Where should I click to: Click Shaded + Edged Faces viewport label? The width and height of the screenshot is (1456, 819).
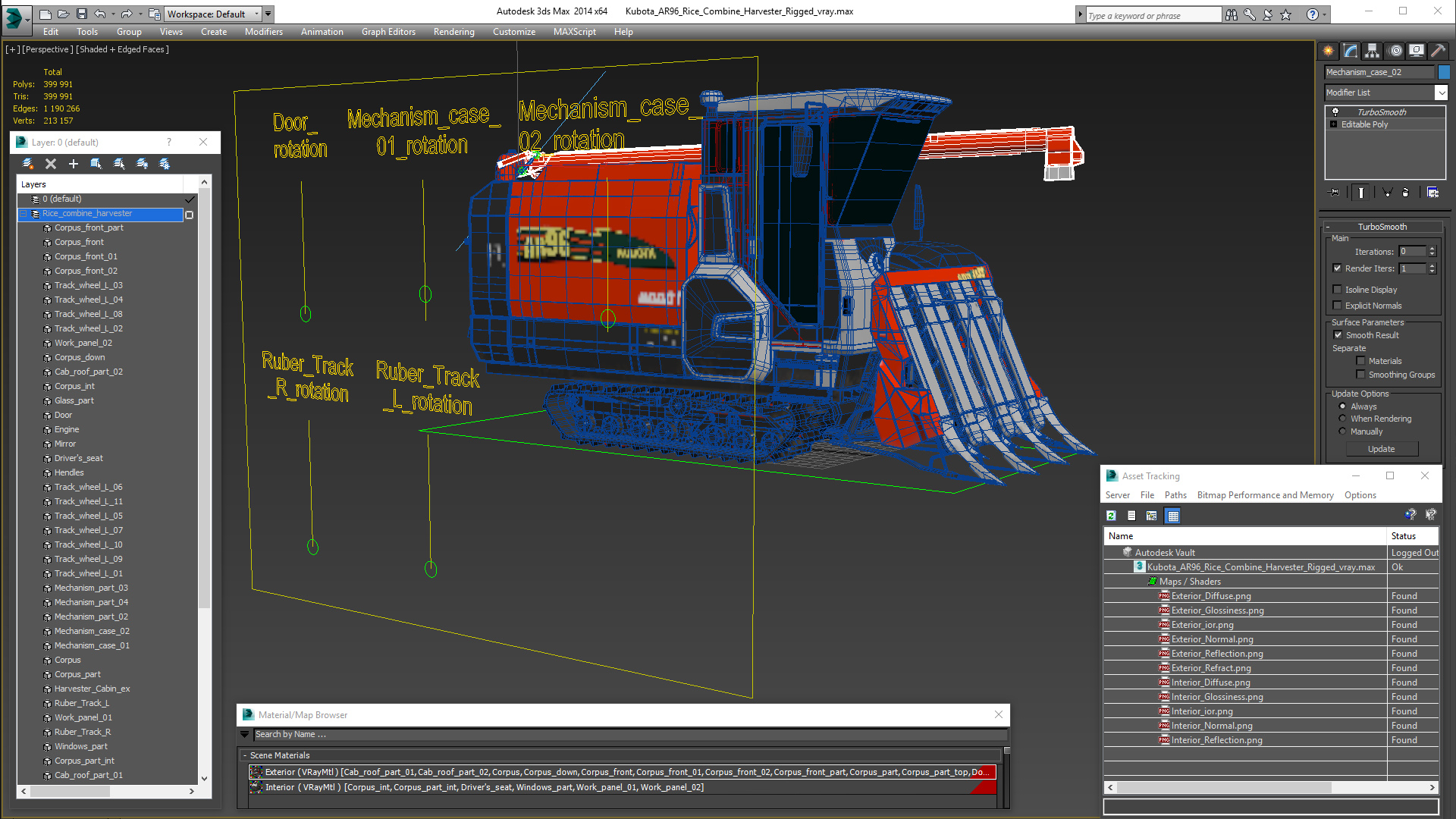(x=122, y=49)
